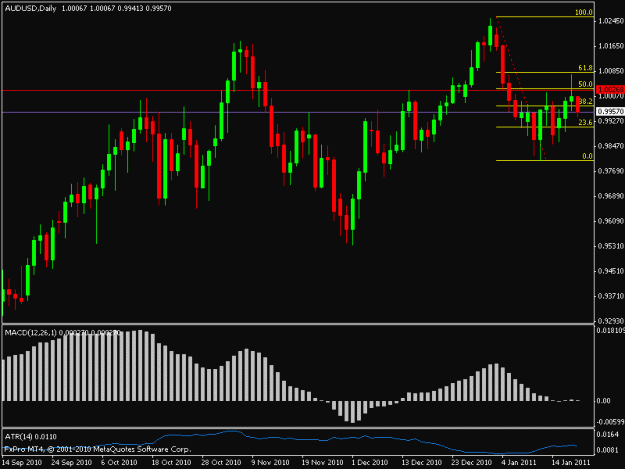Click the 18 Oct 2010 date label
Image resolution: width=625 pixels, height=469 pixels.
coord(171,462)
